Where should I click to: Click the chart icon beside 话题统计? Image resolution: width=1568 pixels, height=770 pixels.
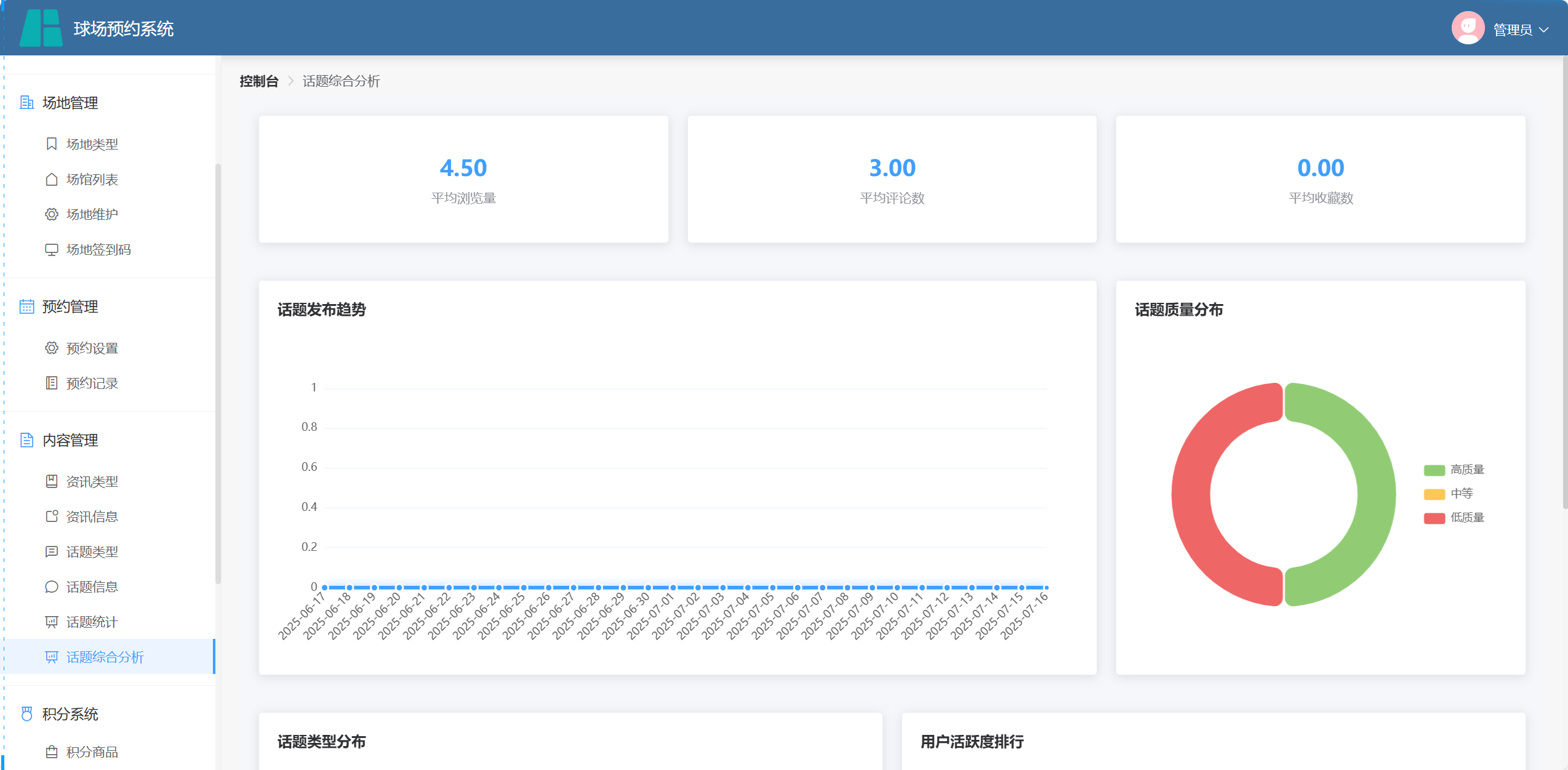pyautogui.click(x=52, y=622)
